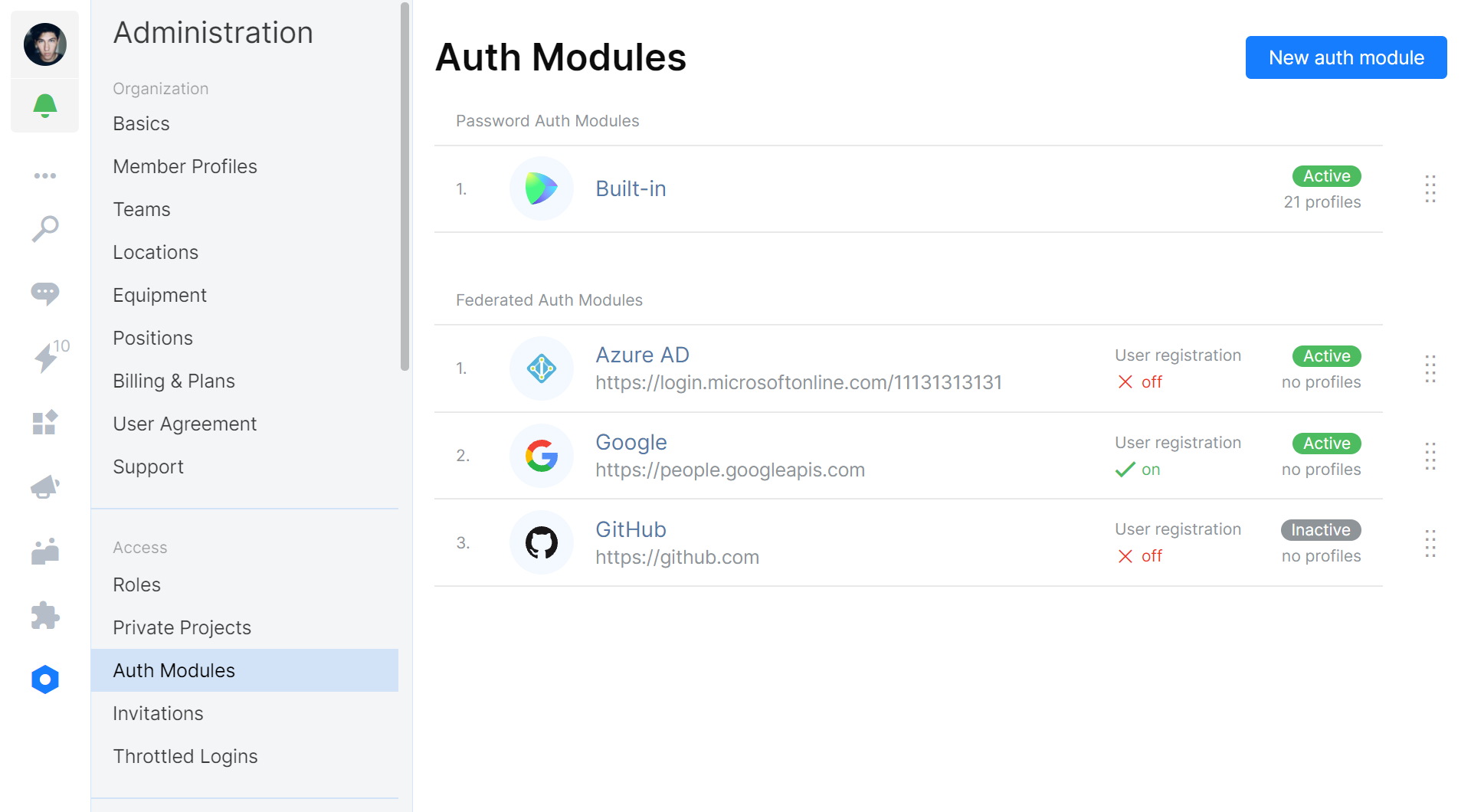Toggle Google user registration on status
The image size is (1471, 812).
coord(1138,470)
